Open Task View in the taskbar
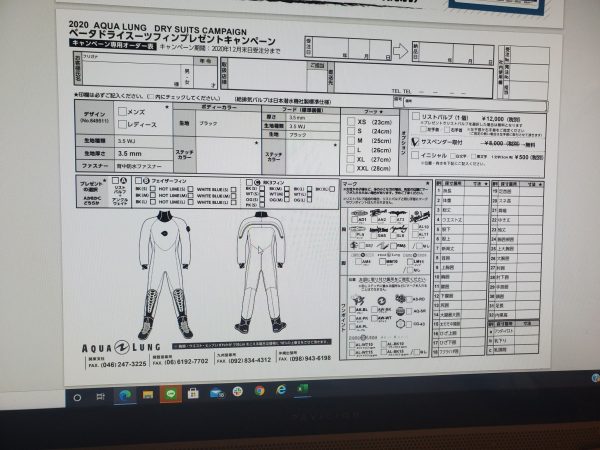The width and height of the screenshot is (600, 450). pos(101,395)
